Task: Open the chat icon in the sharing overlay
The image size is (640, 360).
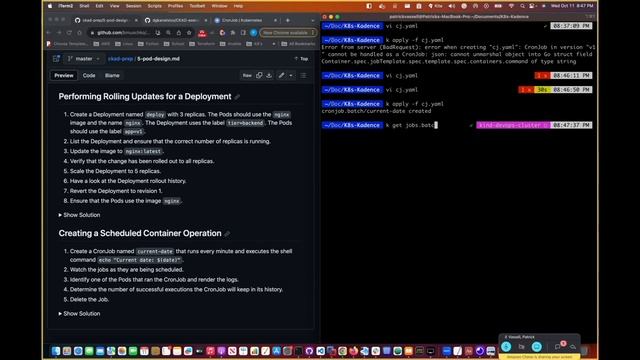Action: click(x=558, y=346)
